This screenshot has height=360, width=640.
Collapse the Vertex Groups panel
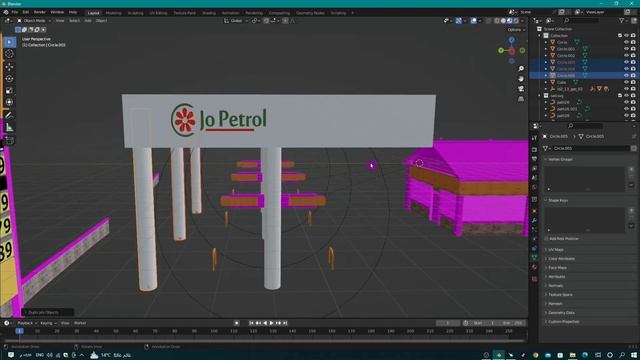tap(560, 159)
